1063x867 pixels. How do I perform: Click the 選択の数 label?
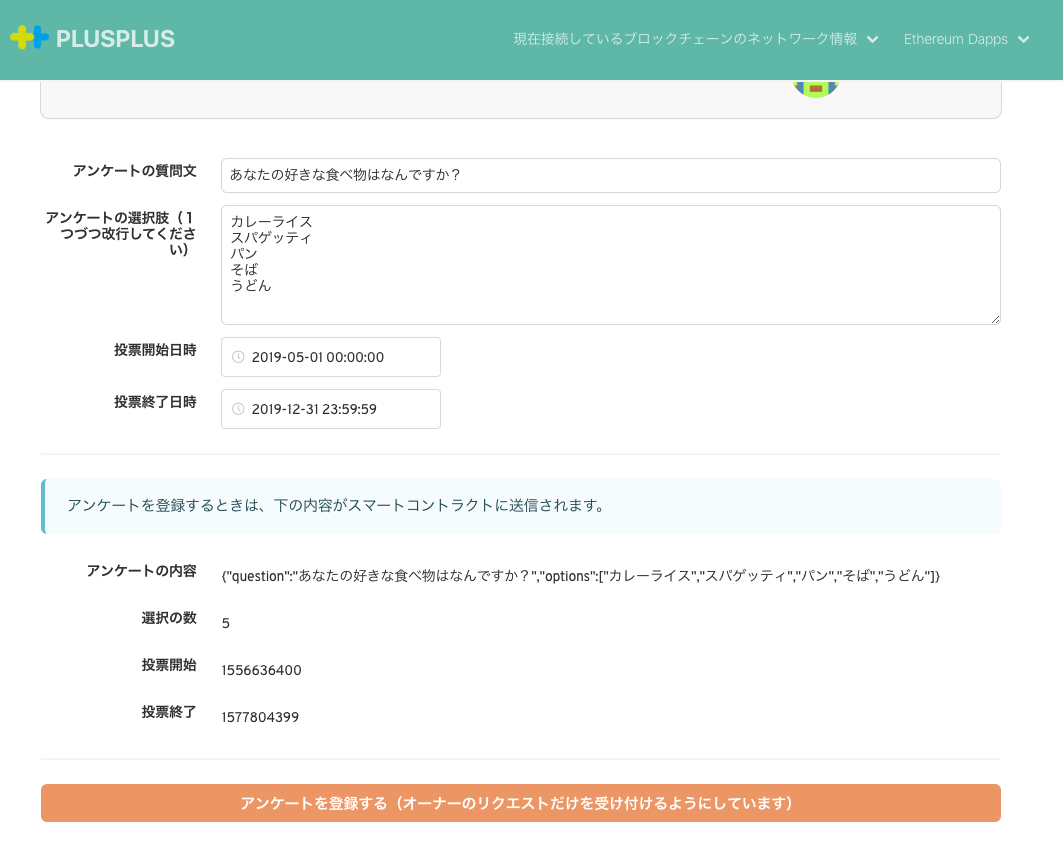(x=169, y=618)
